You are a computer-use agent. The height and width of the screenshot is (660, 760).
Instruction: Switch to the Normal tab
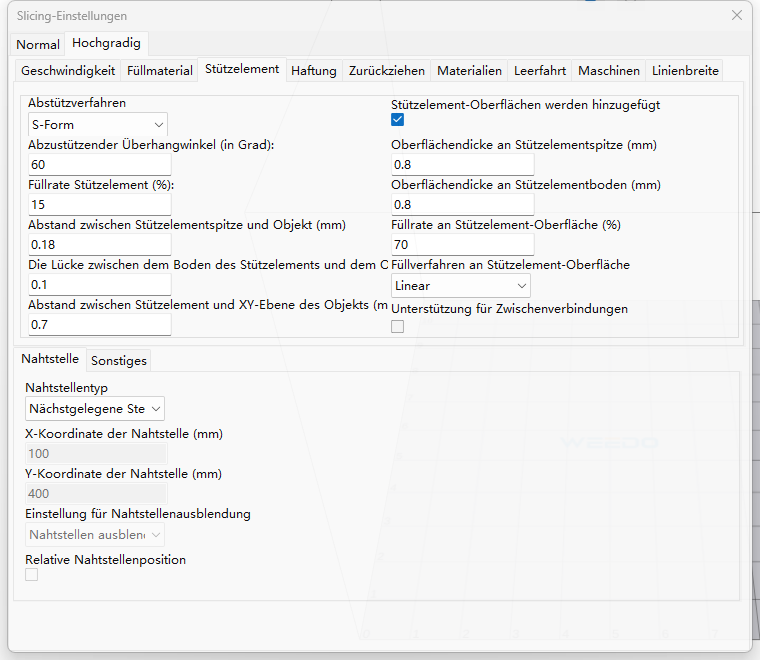[x=38, y=45]
